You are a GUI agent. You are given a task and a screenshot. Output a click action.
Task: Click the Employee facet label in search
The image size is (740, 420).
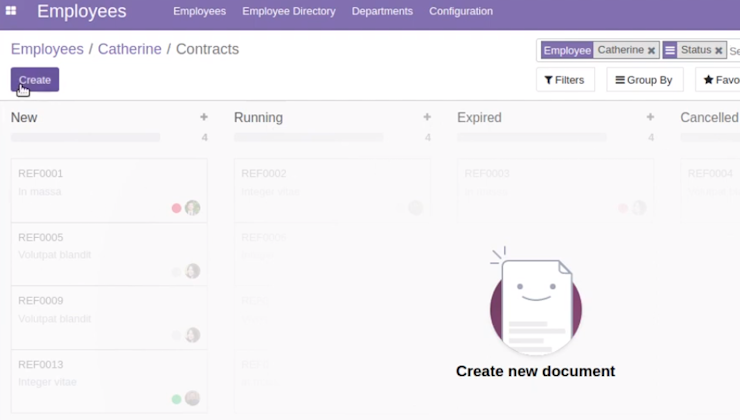pyautogui.click(x=567, y=50)
